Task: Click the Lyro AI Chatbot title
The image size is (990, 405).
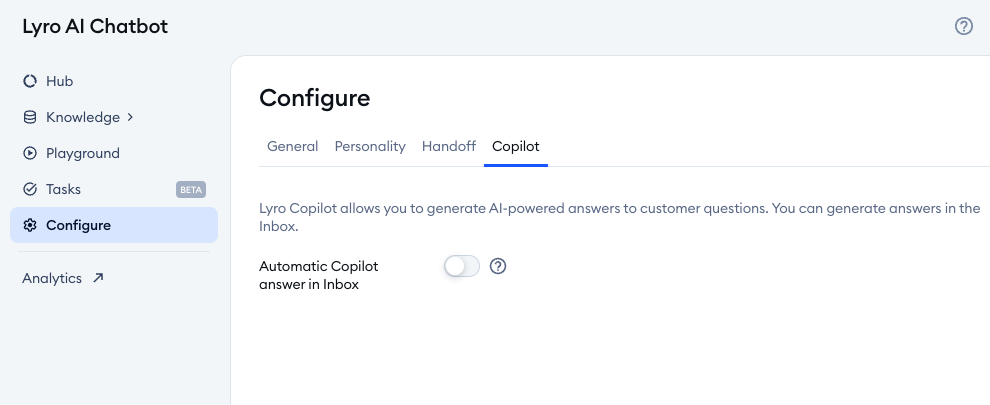Action: pos(95,27)
